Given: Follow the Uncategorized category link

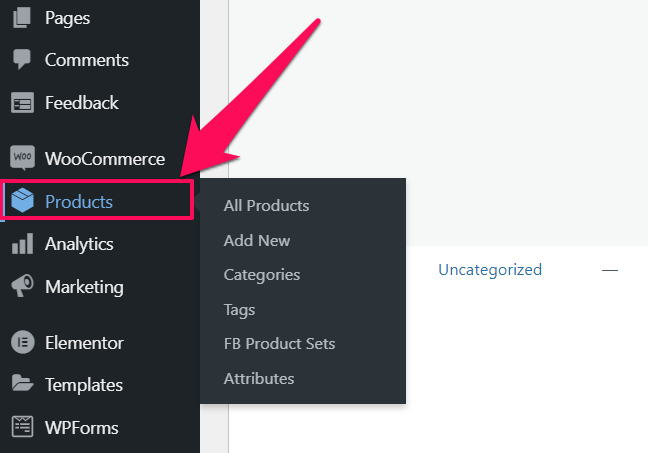Looking at the screenshot, I should coord(490,270).
